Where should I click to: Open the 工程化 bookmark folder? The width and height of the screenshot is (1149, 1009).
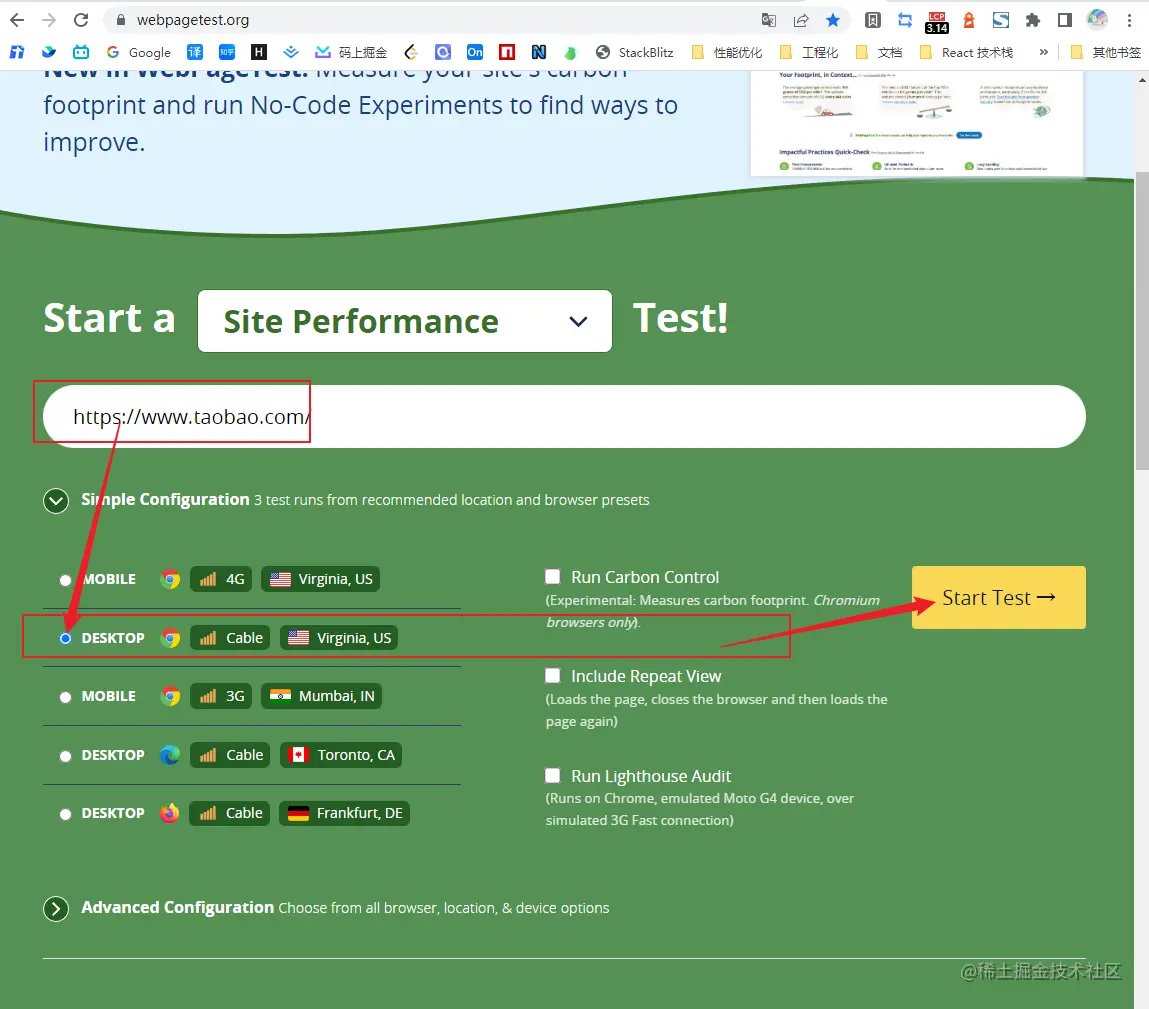pos(809,52)
